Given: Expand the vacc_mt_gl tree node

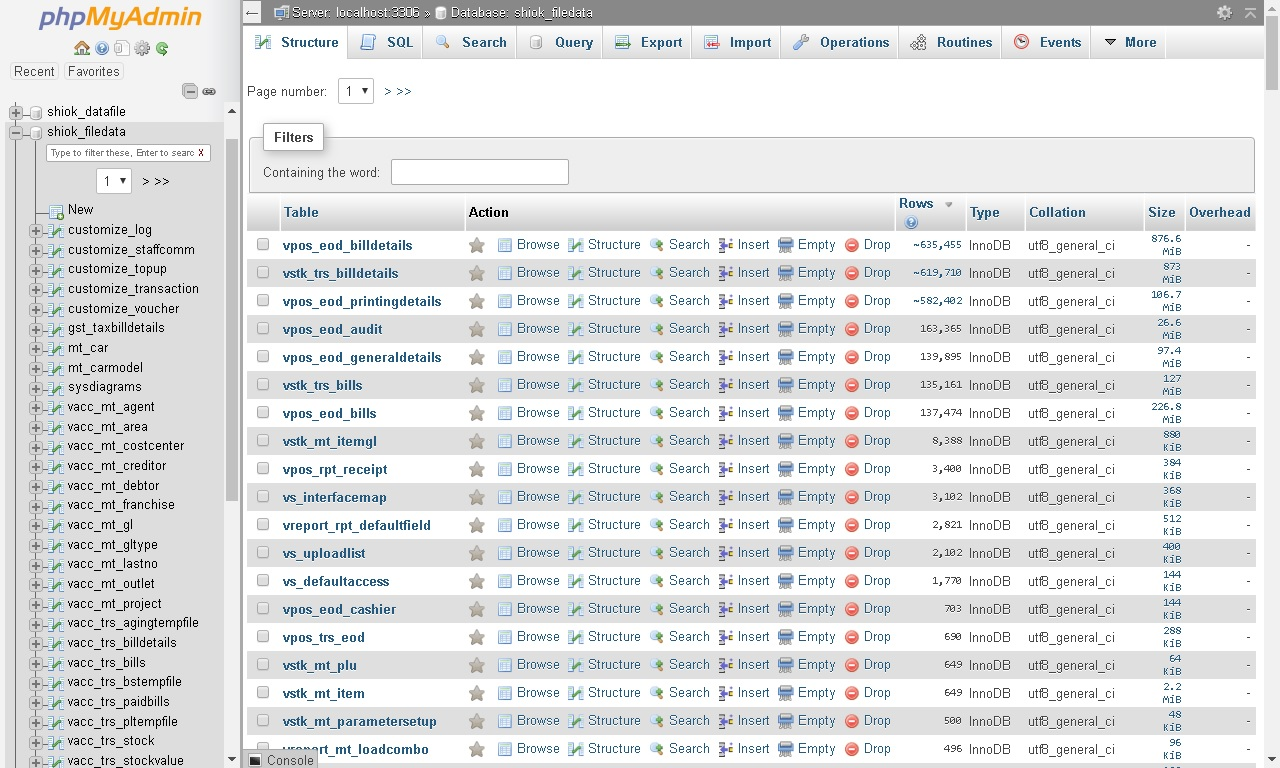Looking at the screenshot, I should pos(36,525).
